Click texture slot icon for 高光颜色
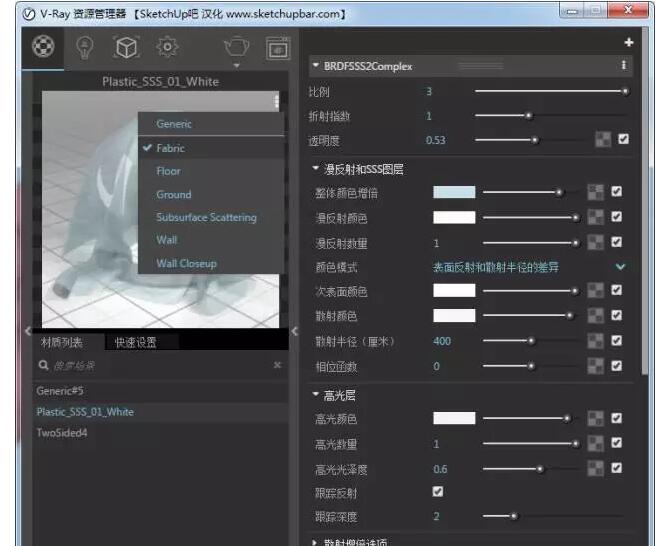659x546 pixels. (595, 418)
